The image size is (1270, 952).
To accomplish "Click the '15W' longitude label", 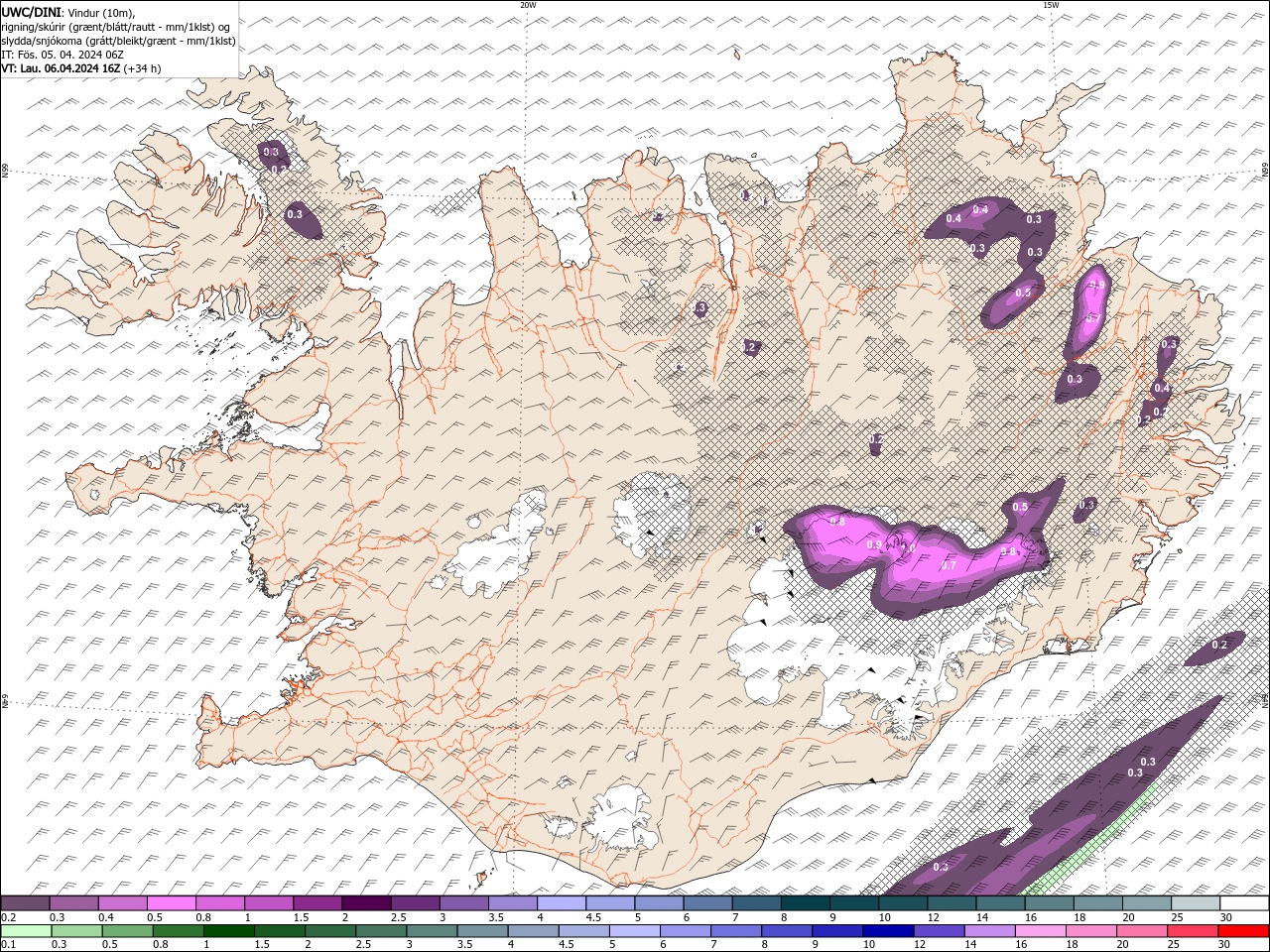I will (x=1051, y=5).
